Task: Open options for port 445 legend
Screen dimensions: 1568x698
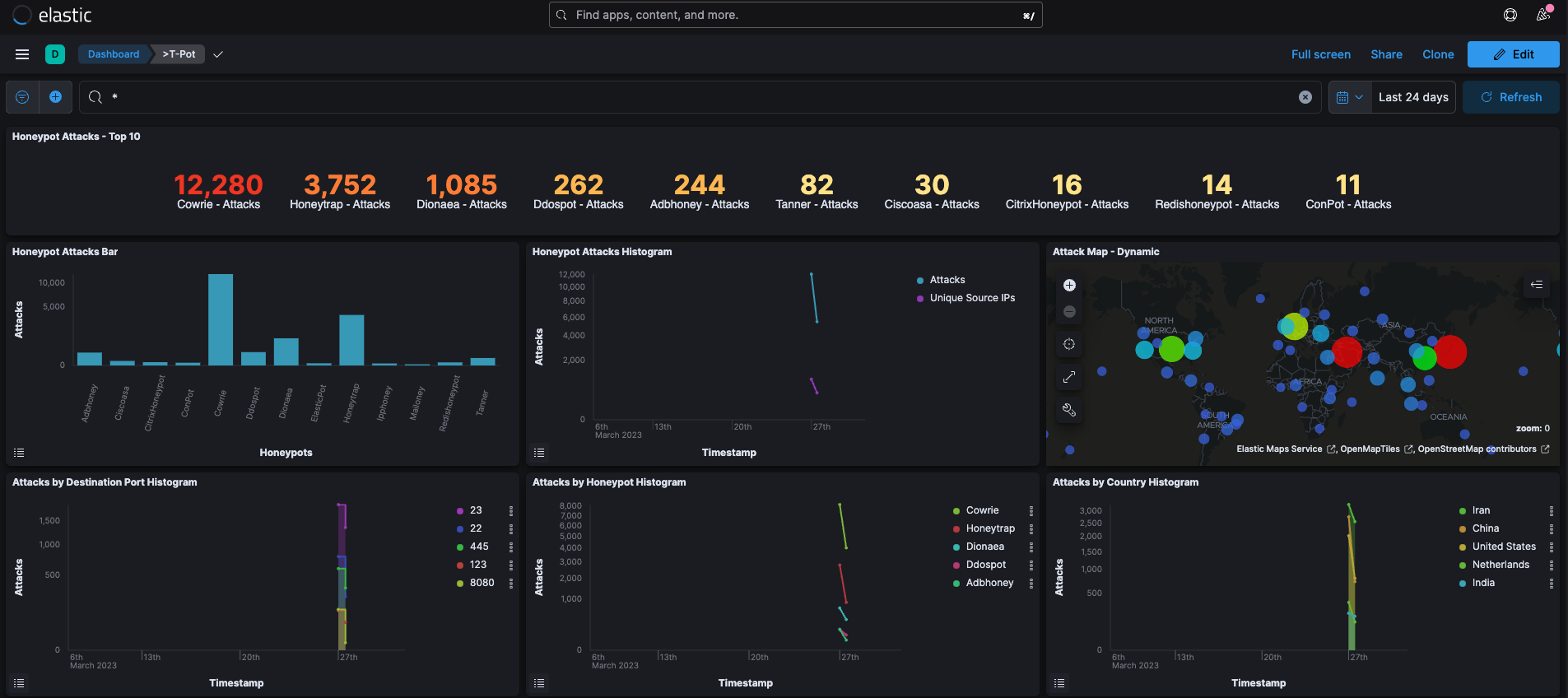Action: point(511,547)
